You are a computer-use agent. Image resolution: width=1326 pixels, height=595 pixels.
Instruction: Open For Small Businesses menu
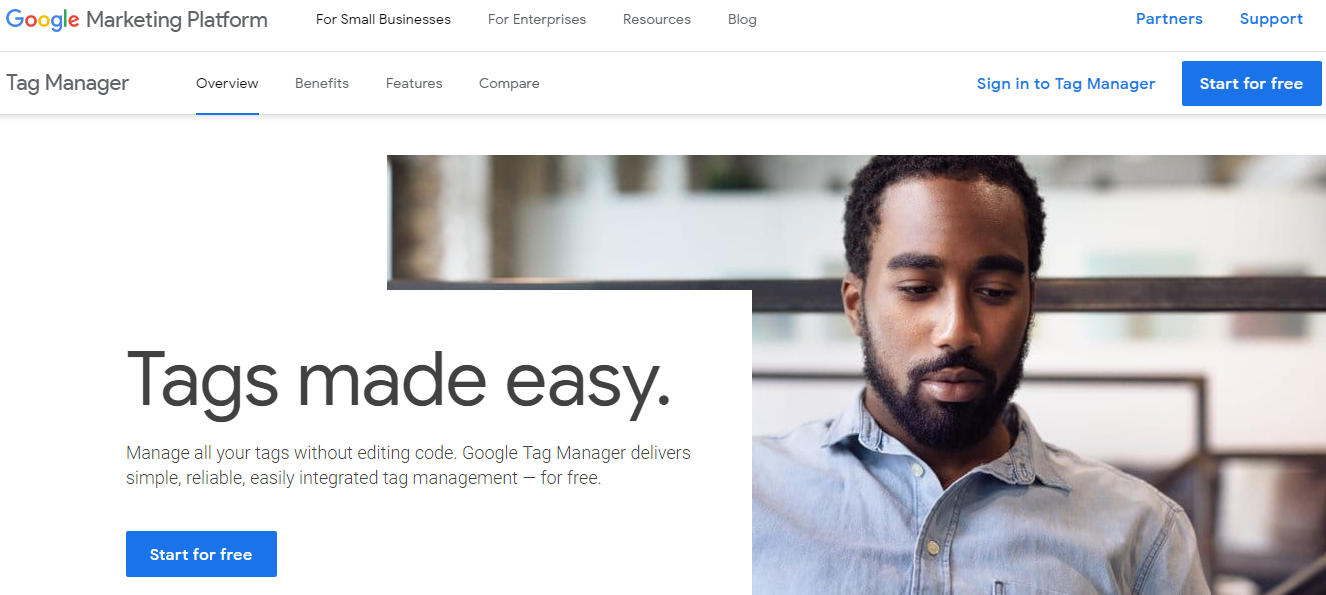point(383,19)
